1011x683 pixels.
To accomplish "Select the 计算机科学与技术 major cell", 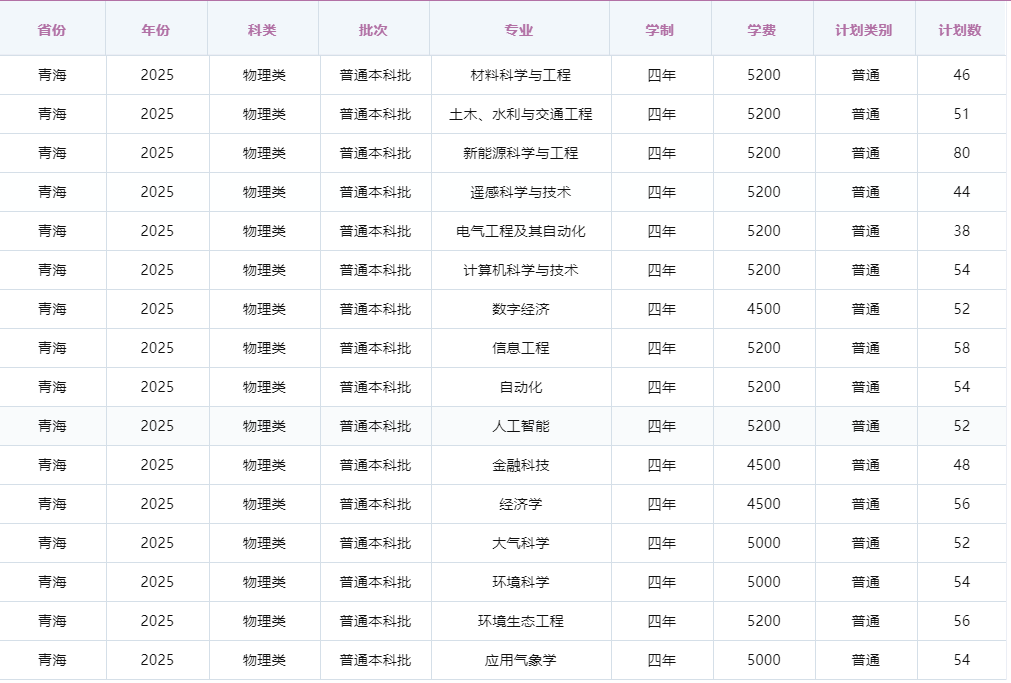I will [520, 270].
